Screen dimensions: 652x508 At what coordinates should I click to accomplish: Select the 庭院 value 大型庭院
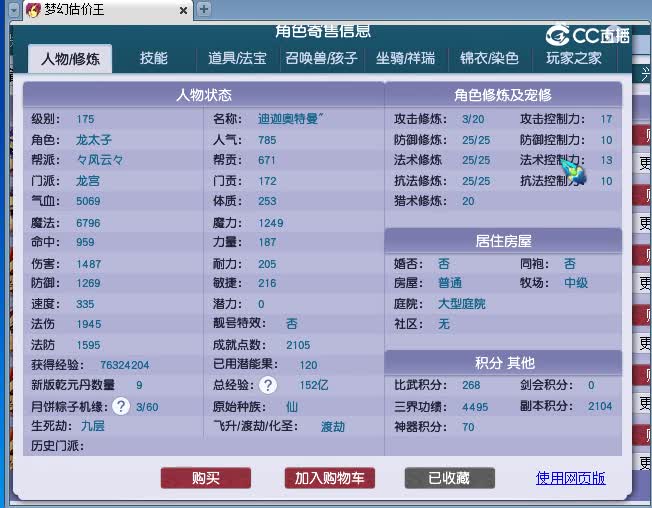tap(462, 304)
